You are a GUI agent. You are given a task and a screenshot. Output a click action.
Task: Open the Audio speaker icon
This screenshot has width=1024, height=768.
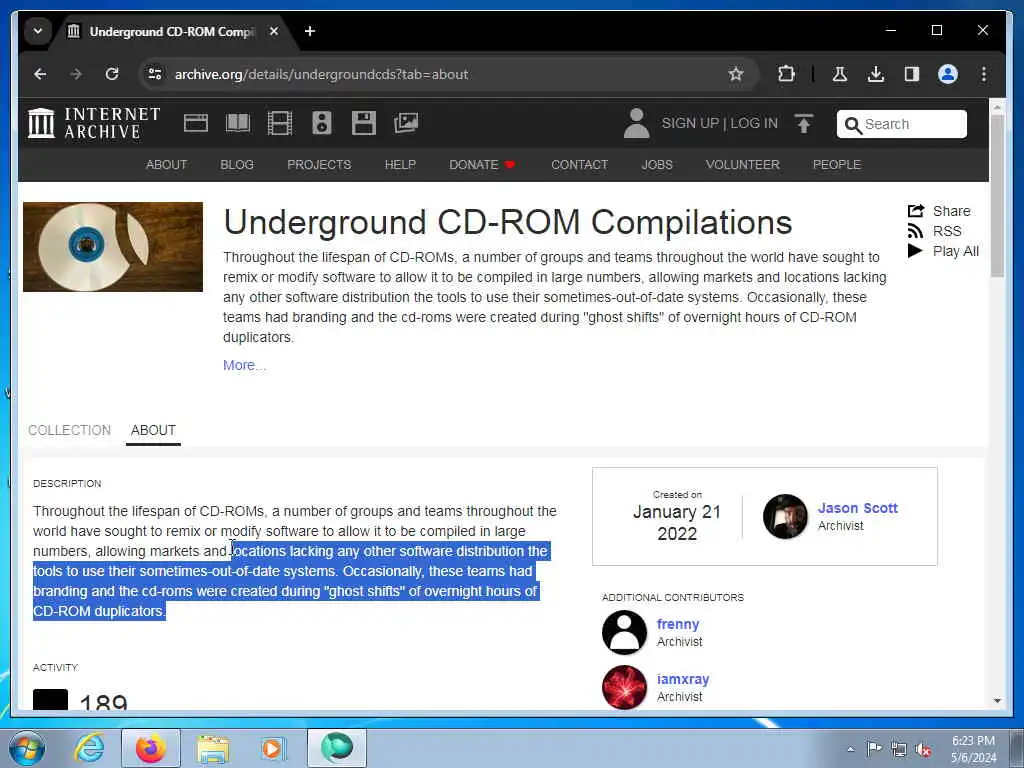(321, 123)
